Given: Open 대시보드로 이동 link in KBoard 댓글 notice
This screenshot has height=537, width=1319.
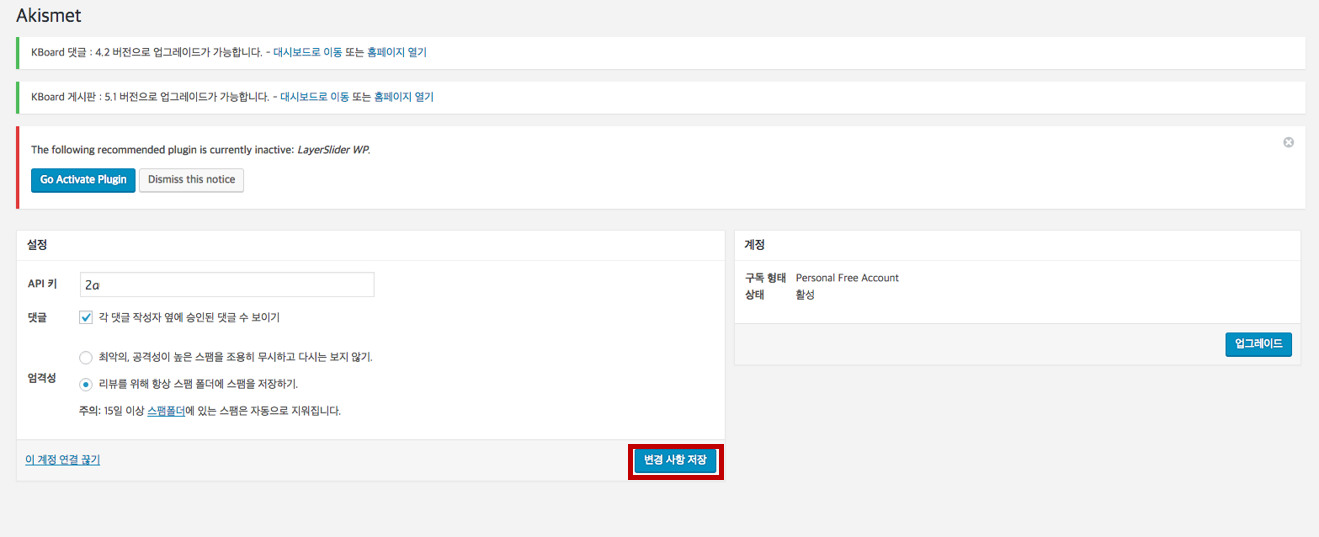Looking at the screenshot, I should coord(307,52).
